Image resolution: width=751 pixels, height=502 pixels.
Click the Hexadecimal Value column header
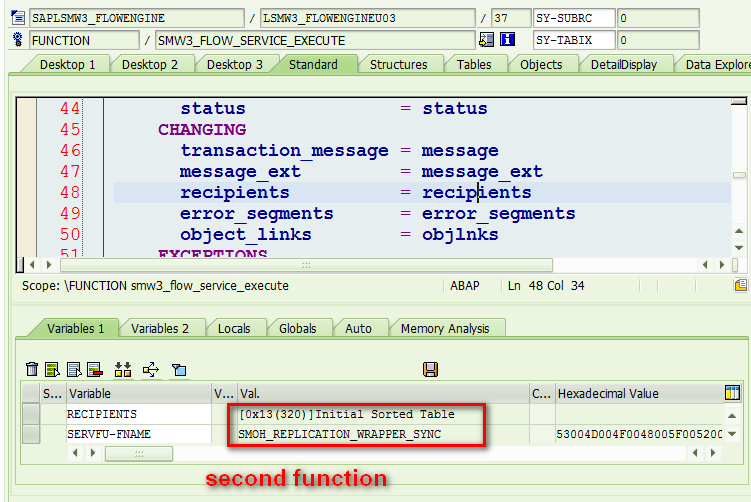[x=639, y=393]
